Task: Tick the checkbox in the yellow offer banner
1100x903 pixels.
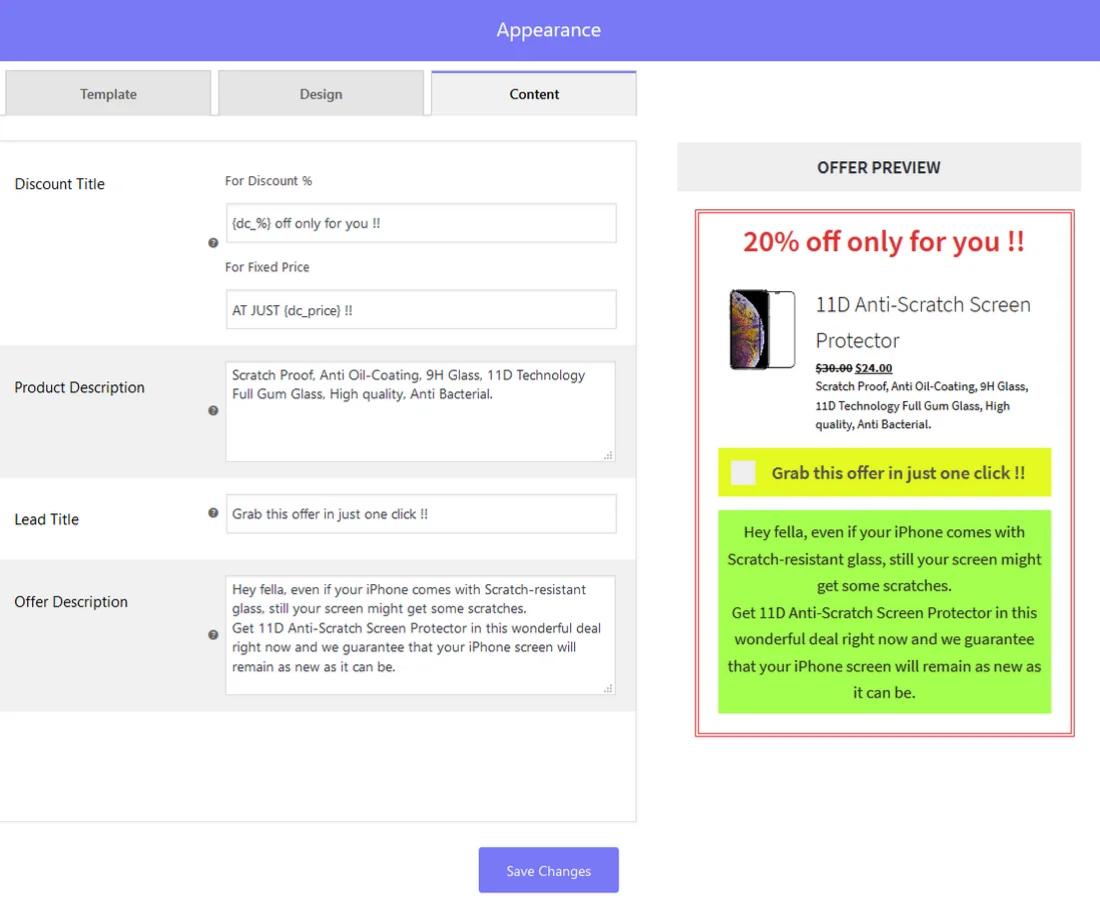Action: (x=741, y=472)
